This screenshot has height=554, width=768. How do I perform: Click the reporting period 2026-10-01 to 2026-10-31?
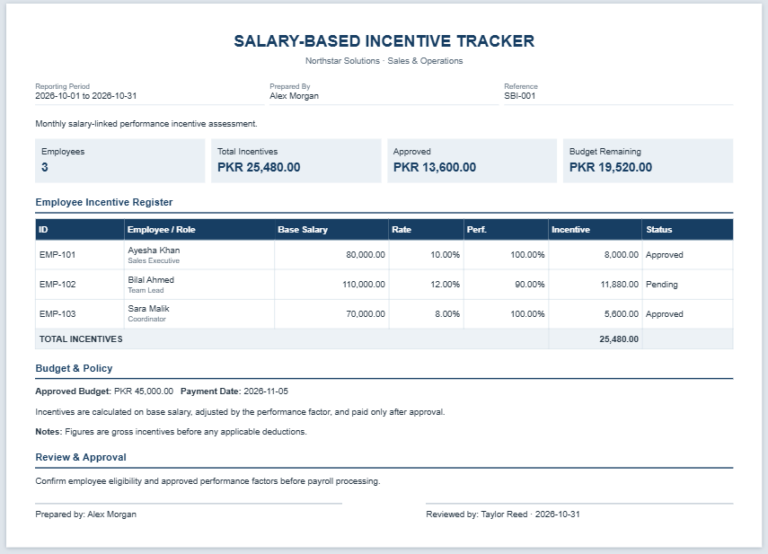[x=86, y=96]
